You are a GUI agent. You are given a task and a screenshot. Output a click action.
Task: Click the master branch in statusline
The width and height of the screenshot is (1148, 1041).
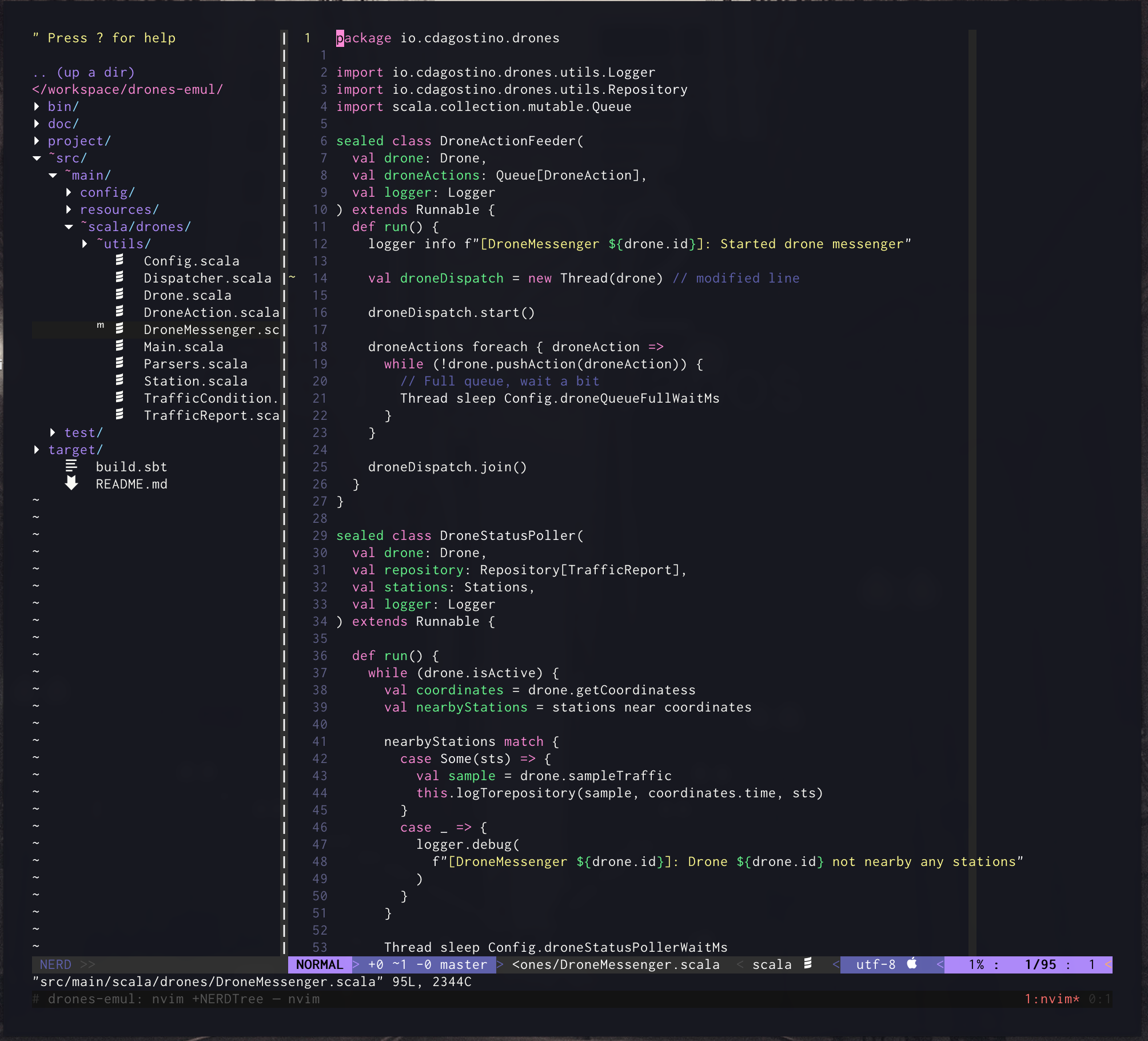(x=464, y=964)
